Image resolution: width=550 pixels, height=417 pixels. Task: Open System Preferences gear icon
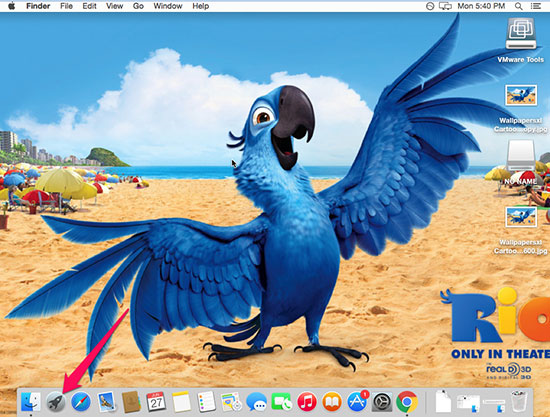382,402
